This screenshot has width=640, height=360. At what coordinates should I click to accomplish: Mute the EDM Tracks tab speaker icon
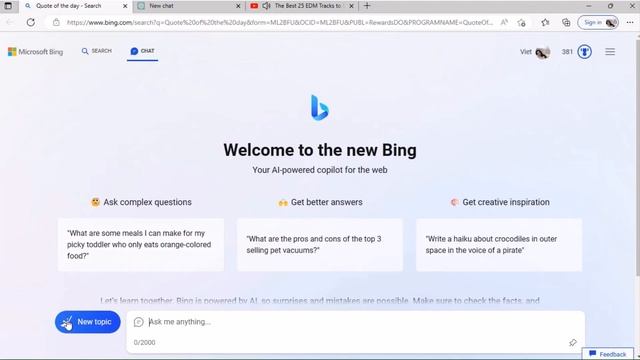pyautogui.click(x=266, y=6)
